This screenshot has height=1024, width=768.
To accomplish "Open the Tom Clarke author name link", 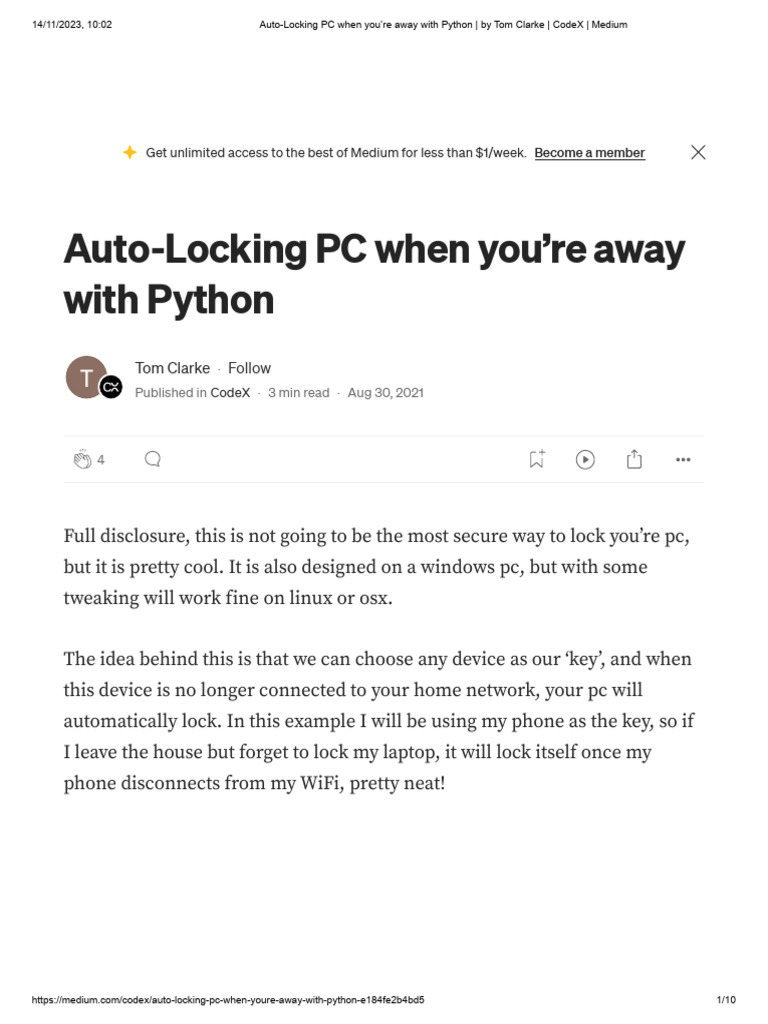I will point(172,368).
